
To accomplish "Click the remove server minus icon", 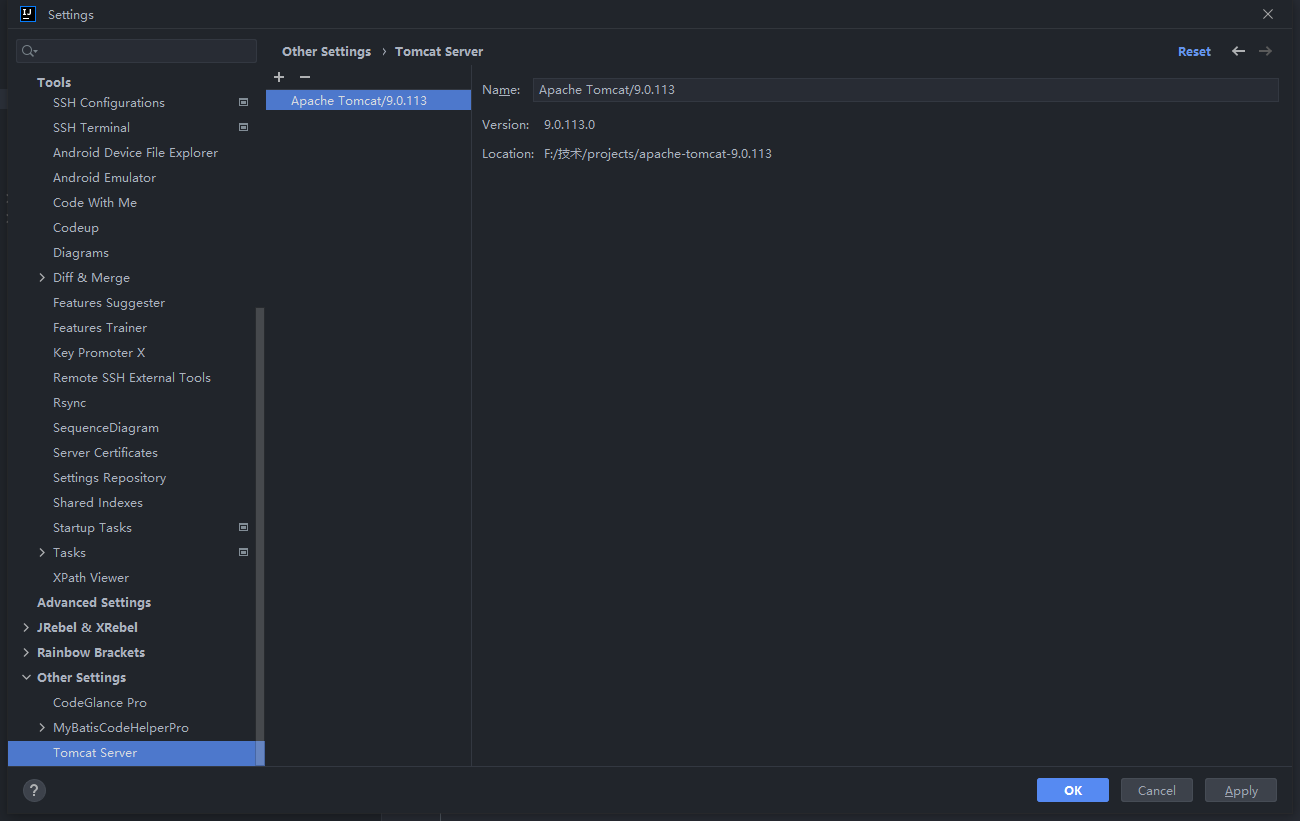I will click(305, 77).
